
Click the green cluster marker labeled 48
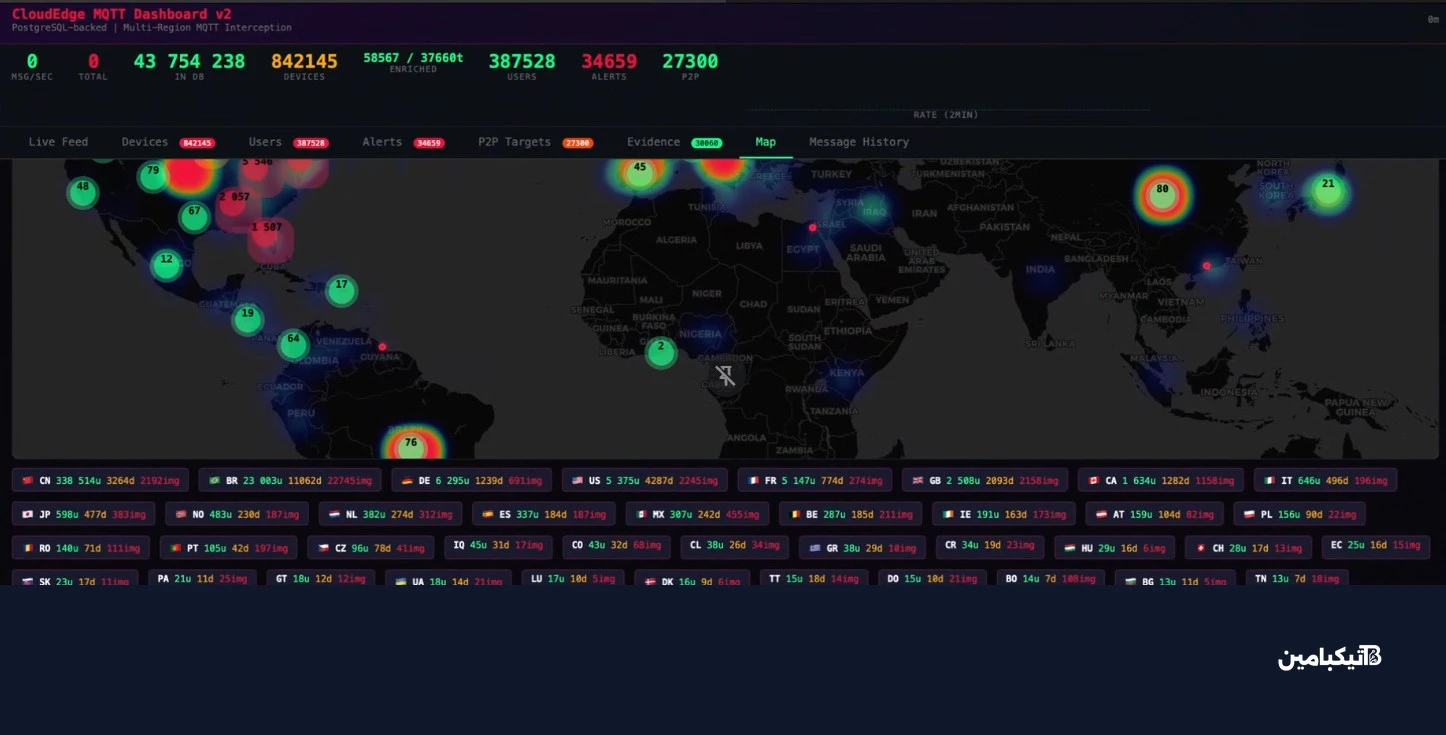pos(83,192)
